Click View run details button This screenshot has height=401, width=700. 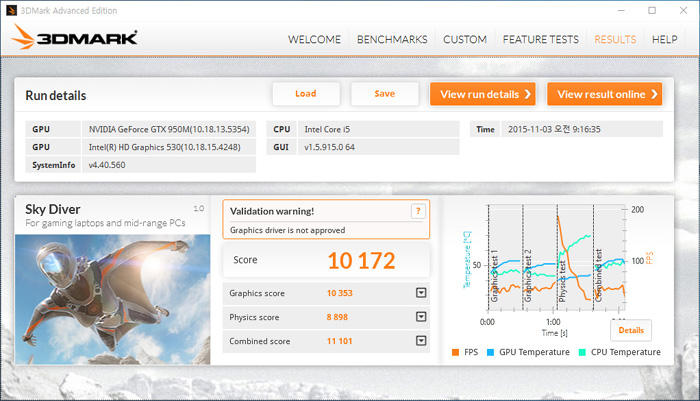click(483, 94)
